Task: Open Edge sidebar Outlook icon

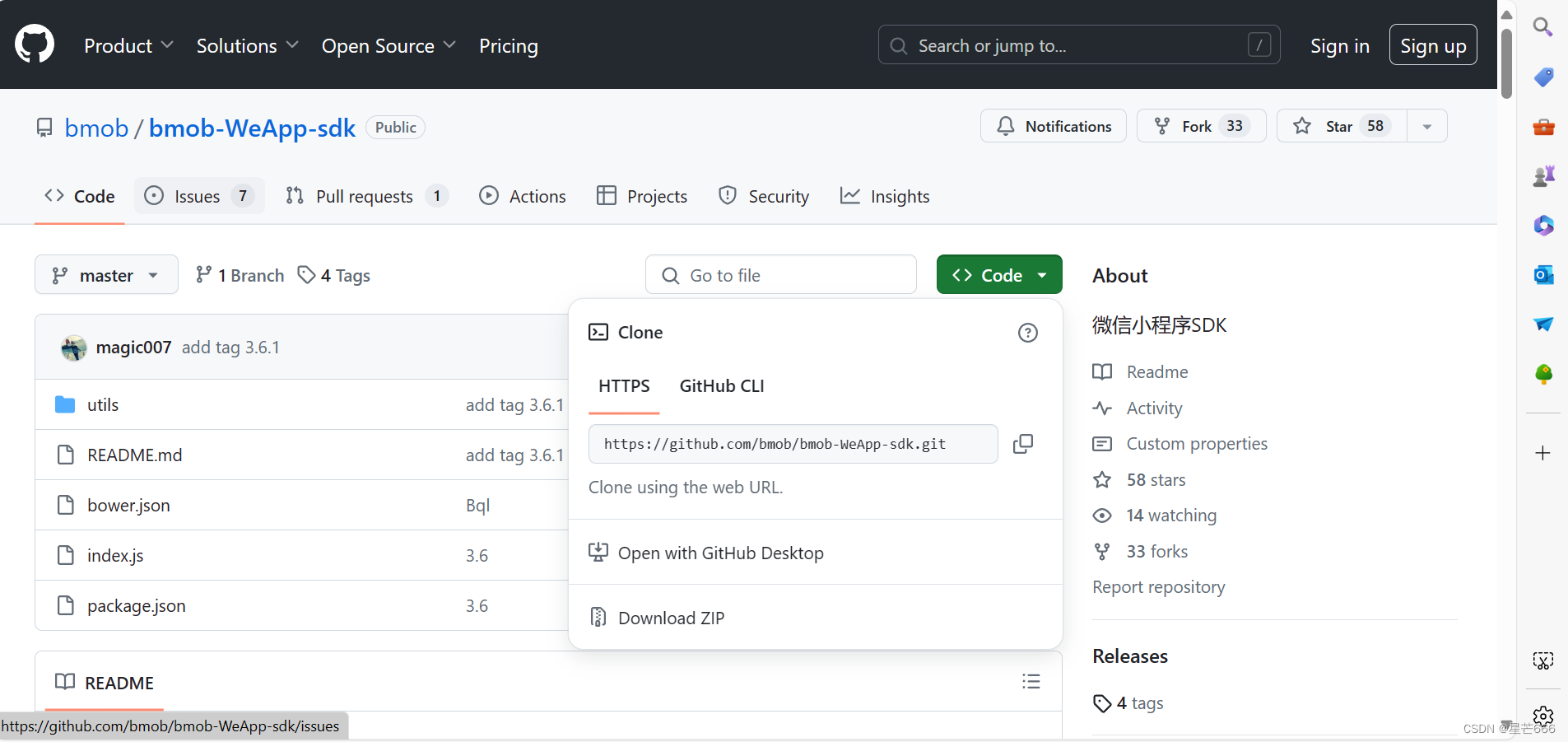Action: (x=1543, y=274)
